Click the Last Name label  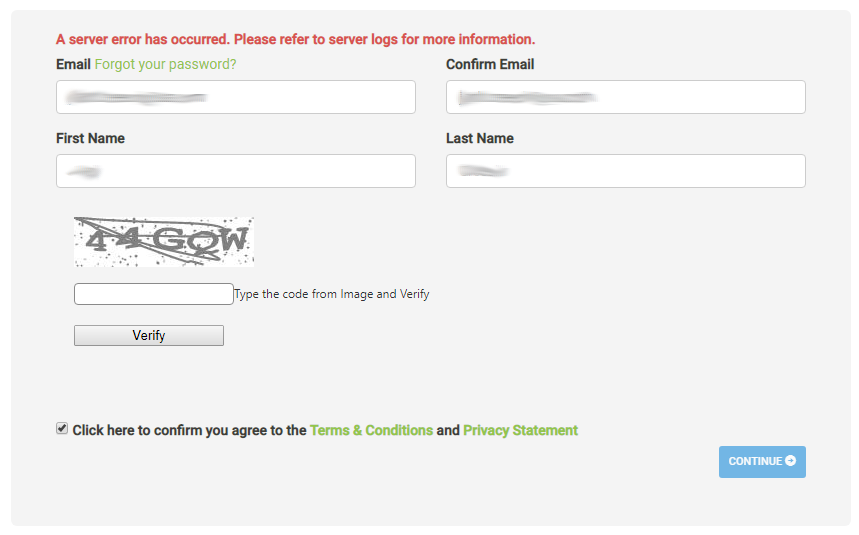(479, 138)
